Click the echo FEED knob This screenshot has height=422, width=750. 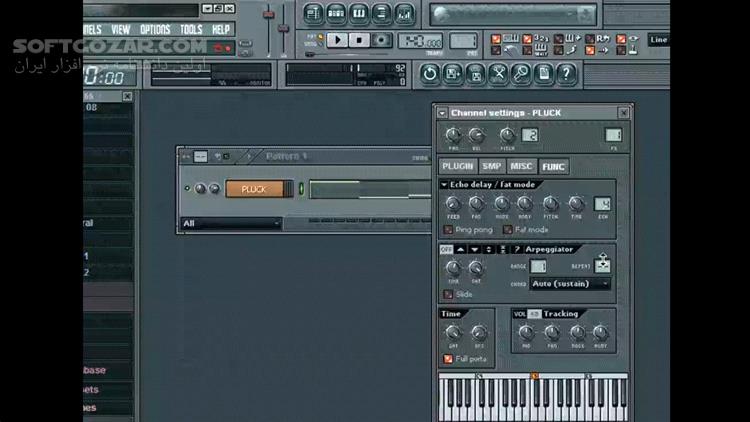[453, 204]
